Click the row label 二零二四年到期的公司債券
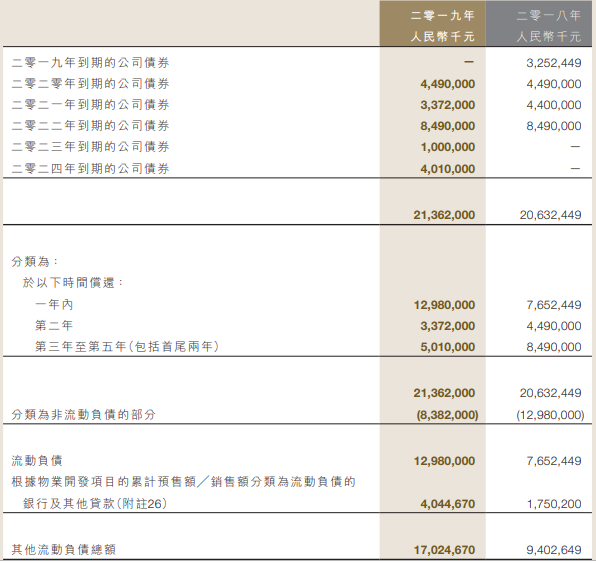596x563 pixels. coord(90,168)
